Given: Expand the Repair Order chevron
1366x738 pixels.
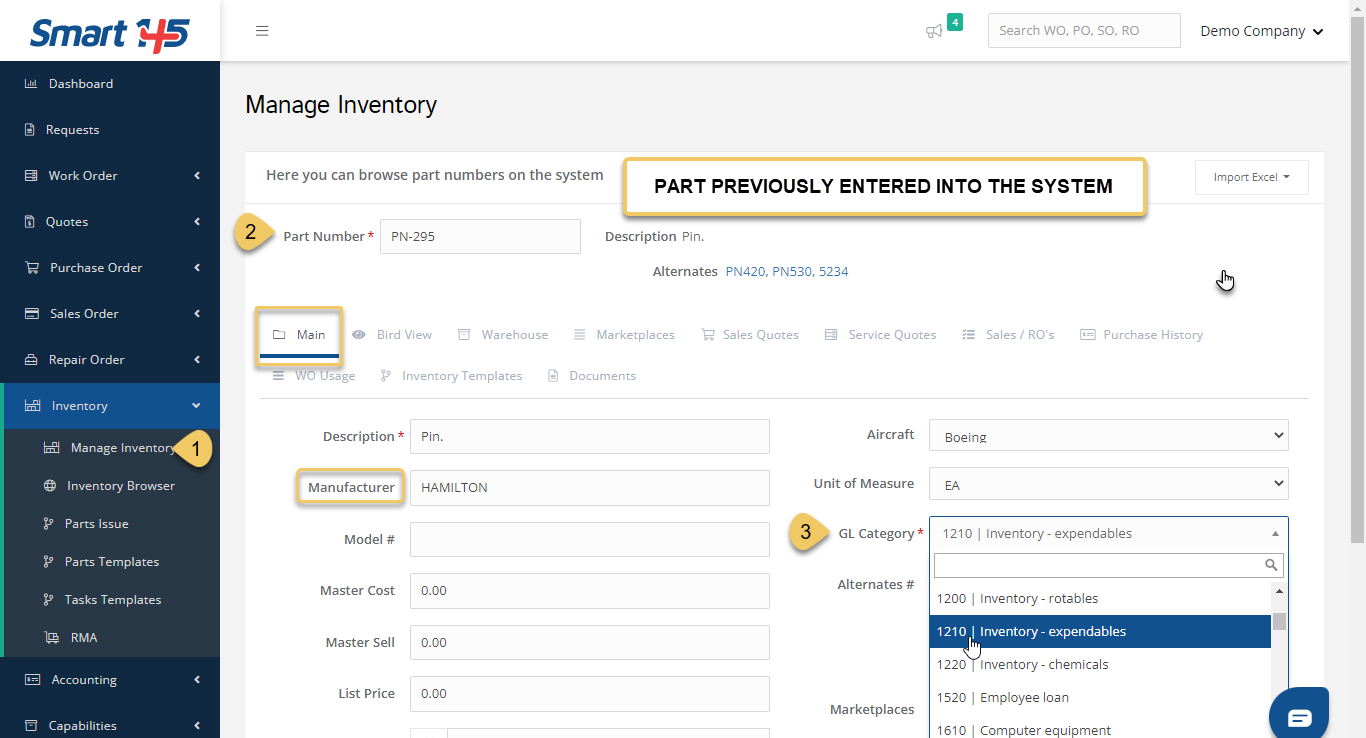Looking at the screenshot, I should (x=197, y=360).
